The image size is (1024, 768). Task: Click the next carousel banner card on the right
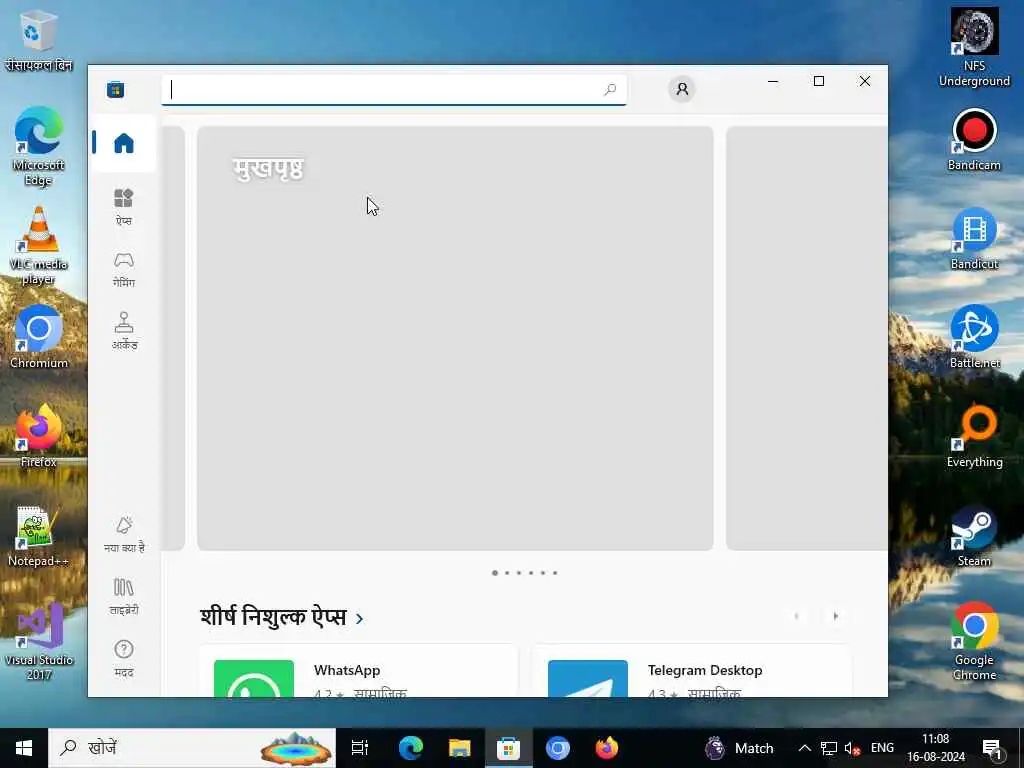(807, 338)
